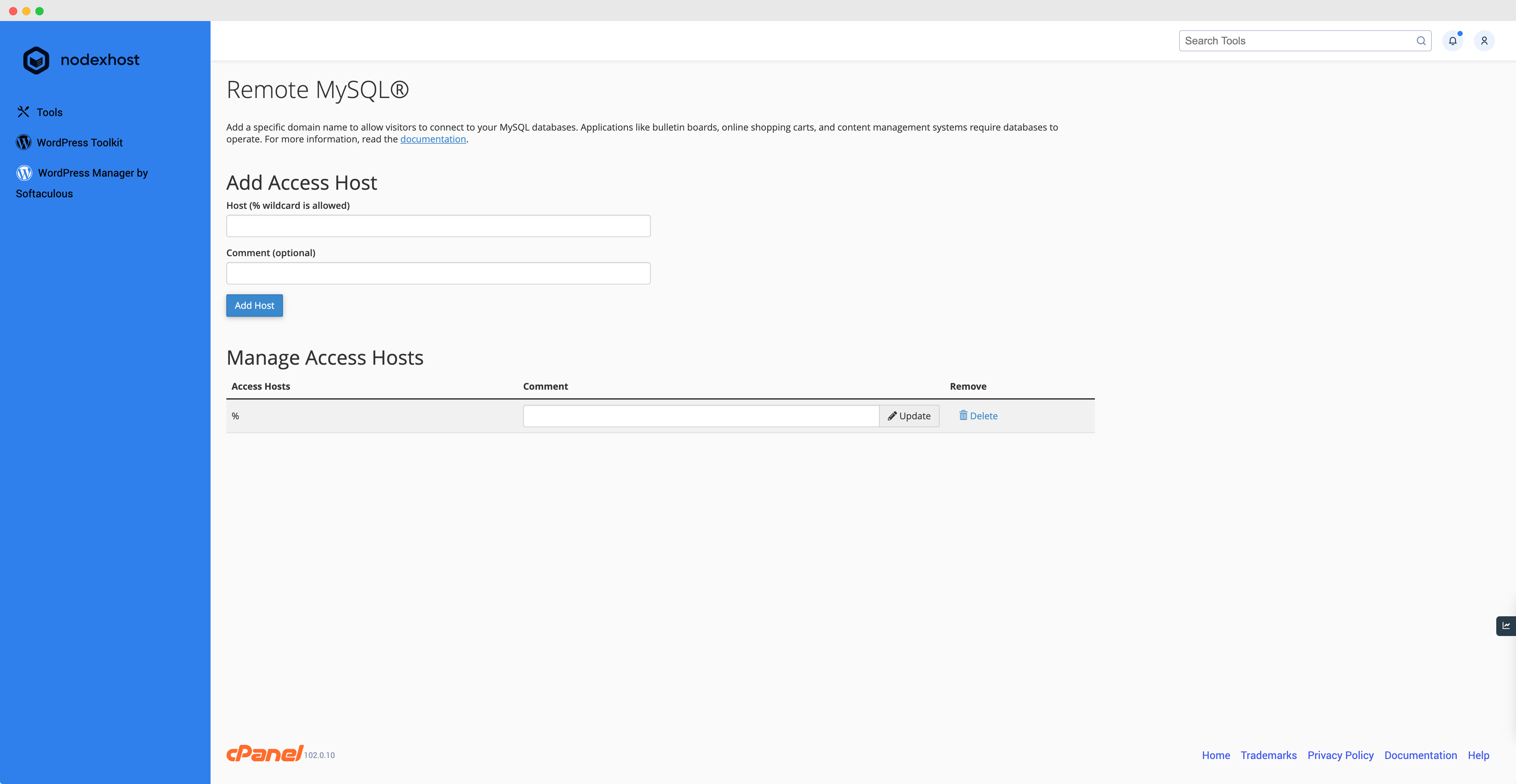
Task: Click the Manage Access Hosts heading
Action: [325, 357]
